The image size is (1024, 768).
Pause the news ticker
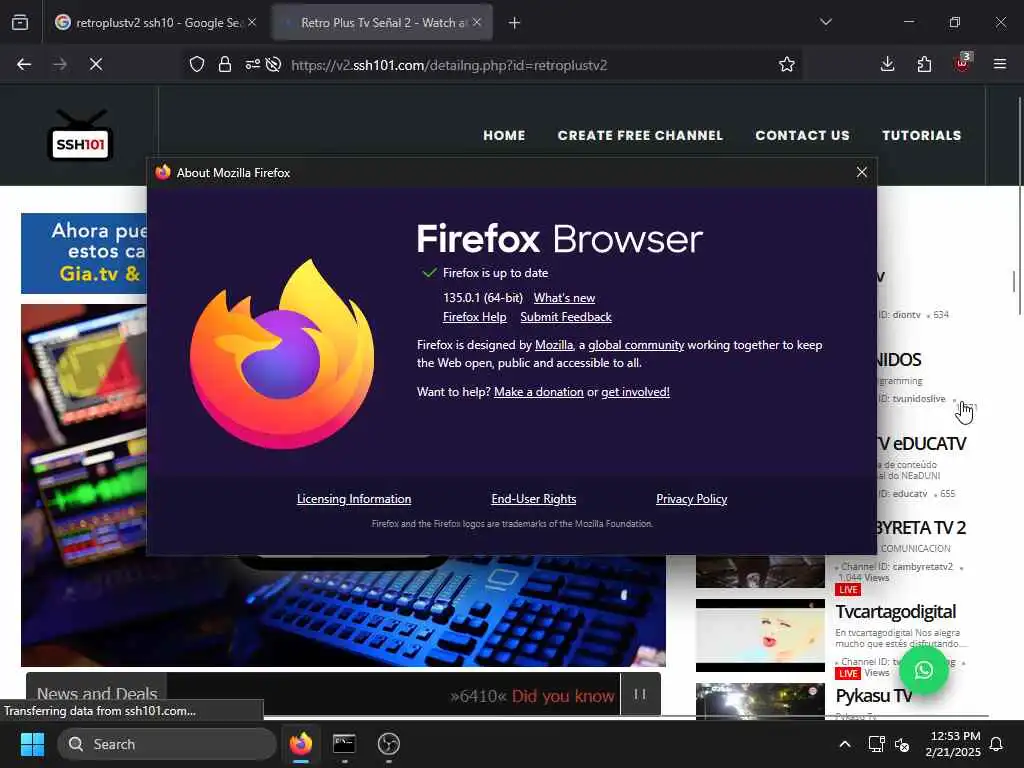[x=640, y=694]
